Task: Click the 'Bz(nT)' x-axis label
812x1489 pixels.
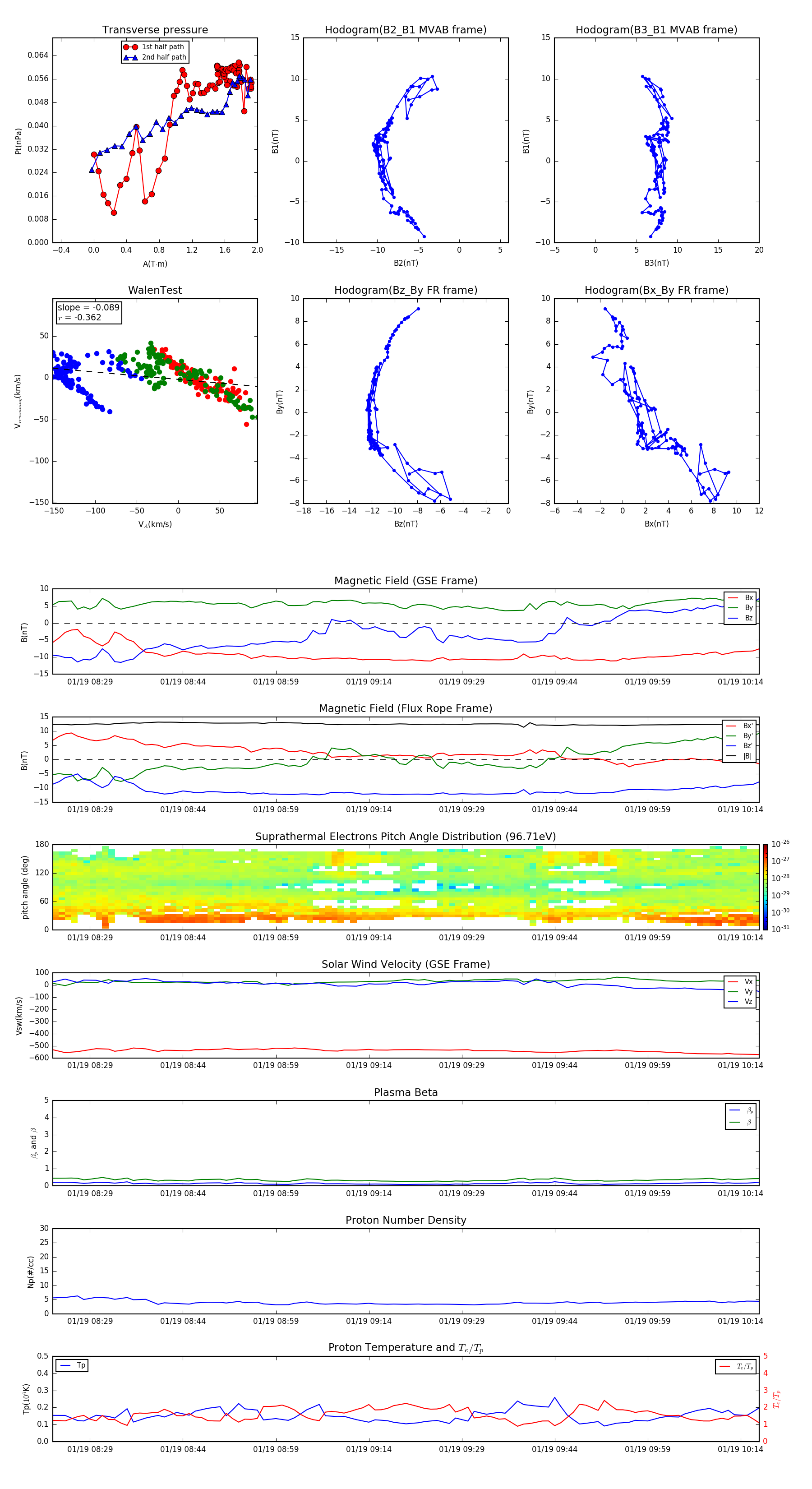Action: pyautogui.click(x=406, y=524)
